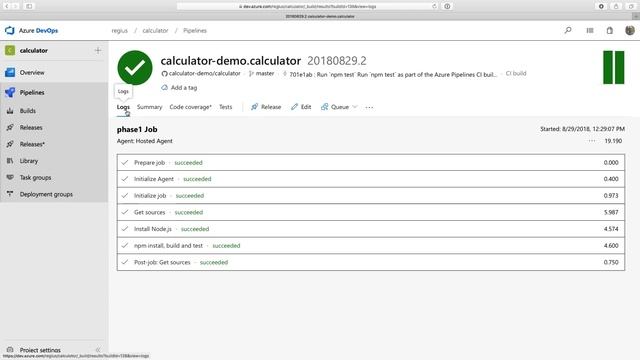This screenshot has width=640, height=360.
Task: Click Add a tag link
Action: (184, 87)
